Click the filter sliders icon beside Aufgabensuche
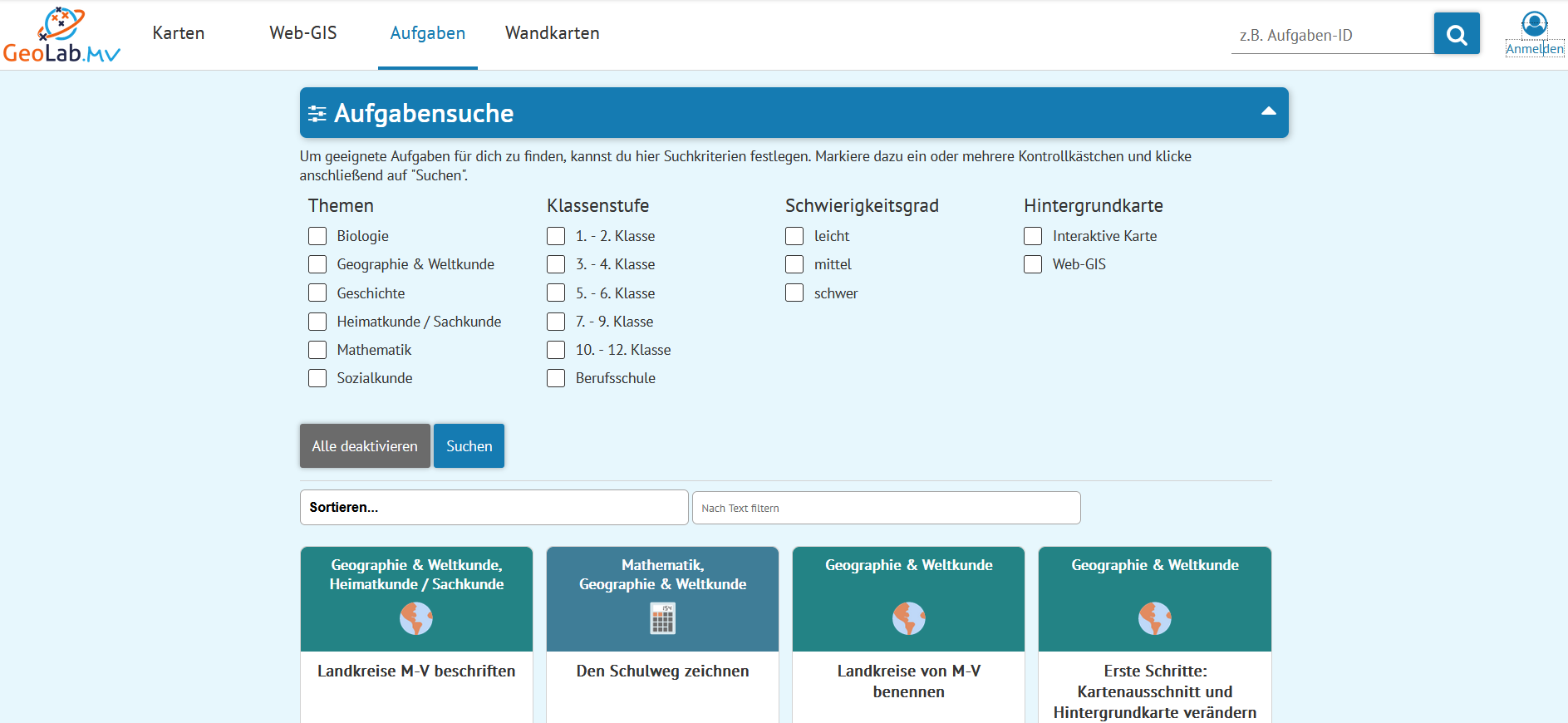Image resolution: width=1568 pixels, height=723 pixels. [x=317, y=113]
